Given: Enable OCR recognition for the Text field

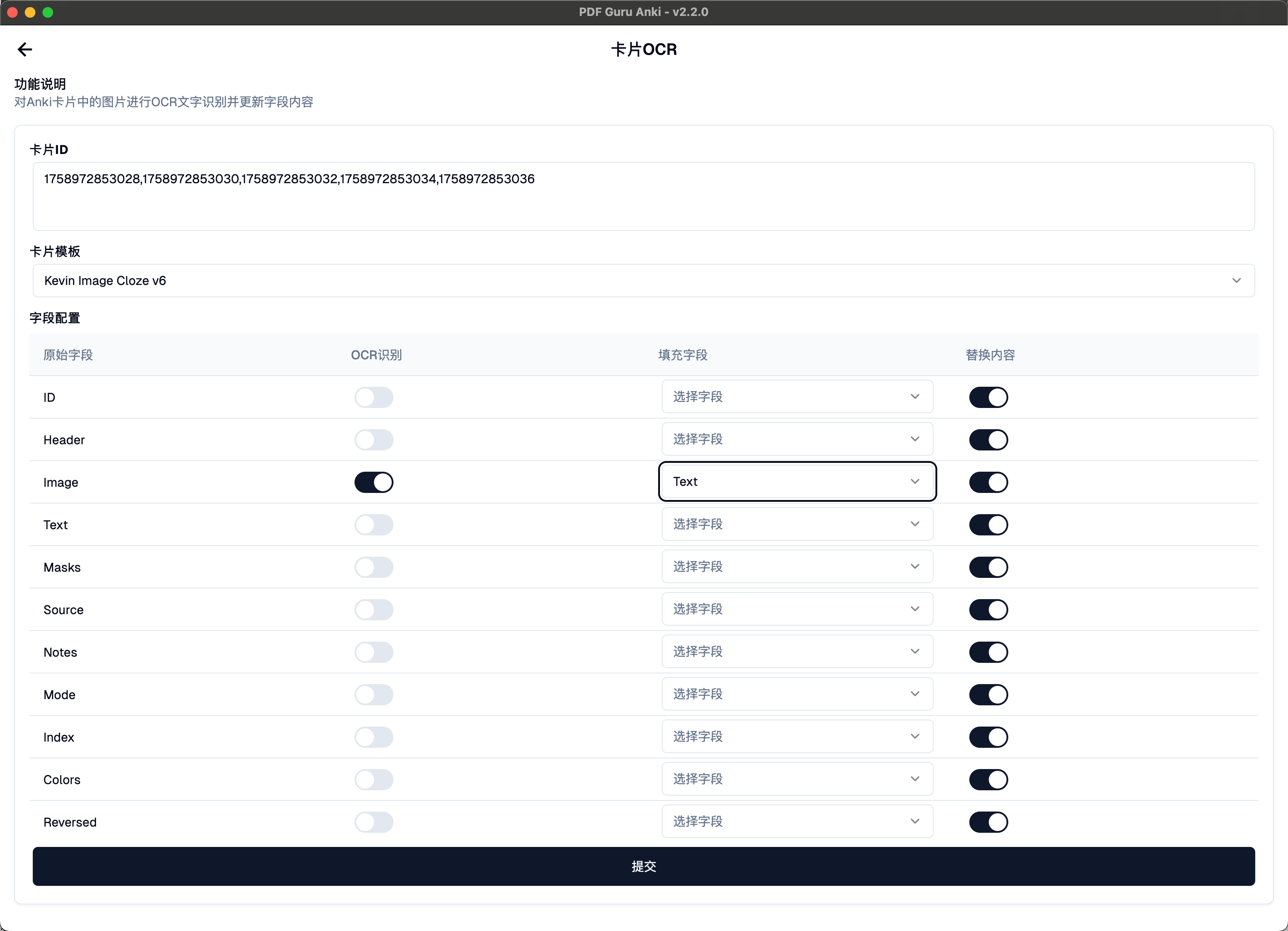Looking at the screenshot, I should click(x=374, y=524).
